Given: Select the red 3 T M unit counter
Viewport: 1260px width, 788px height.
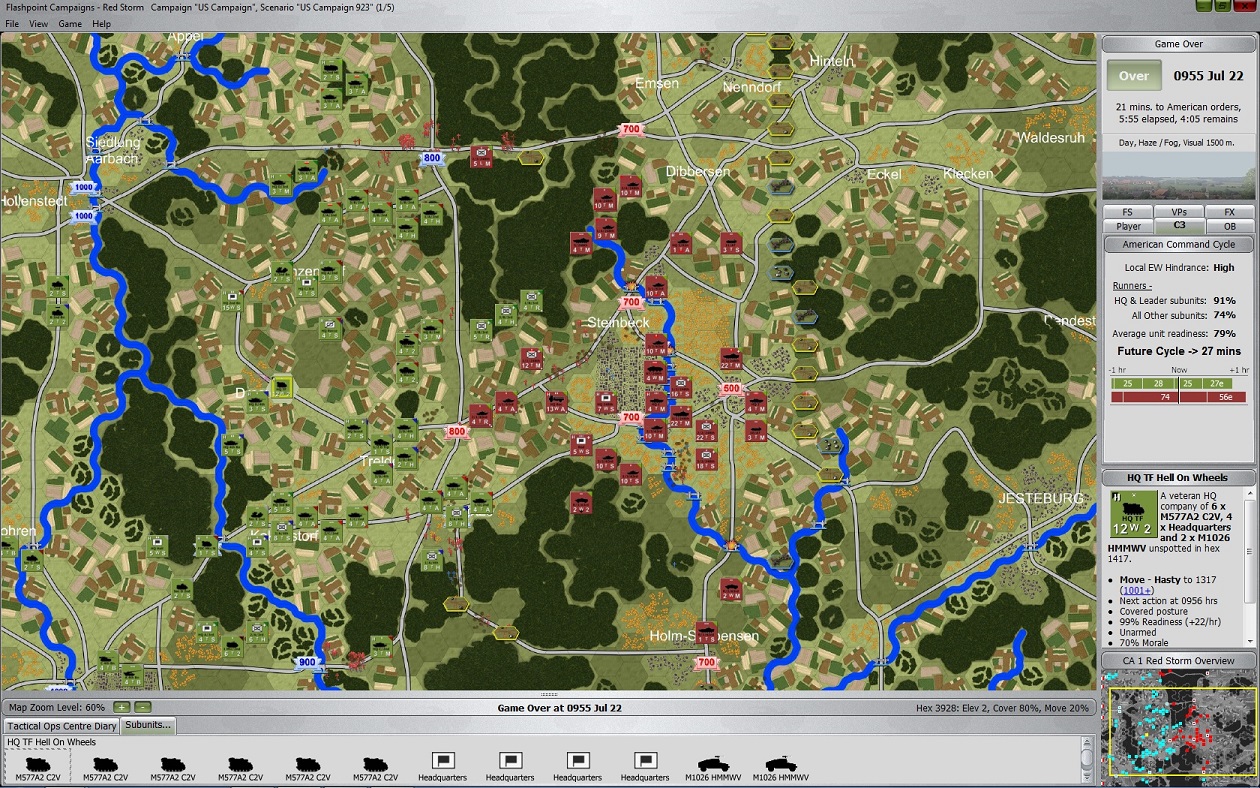Looking at the screenshot, I should pyautogui.click(x=756, y=431).
